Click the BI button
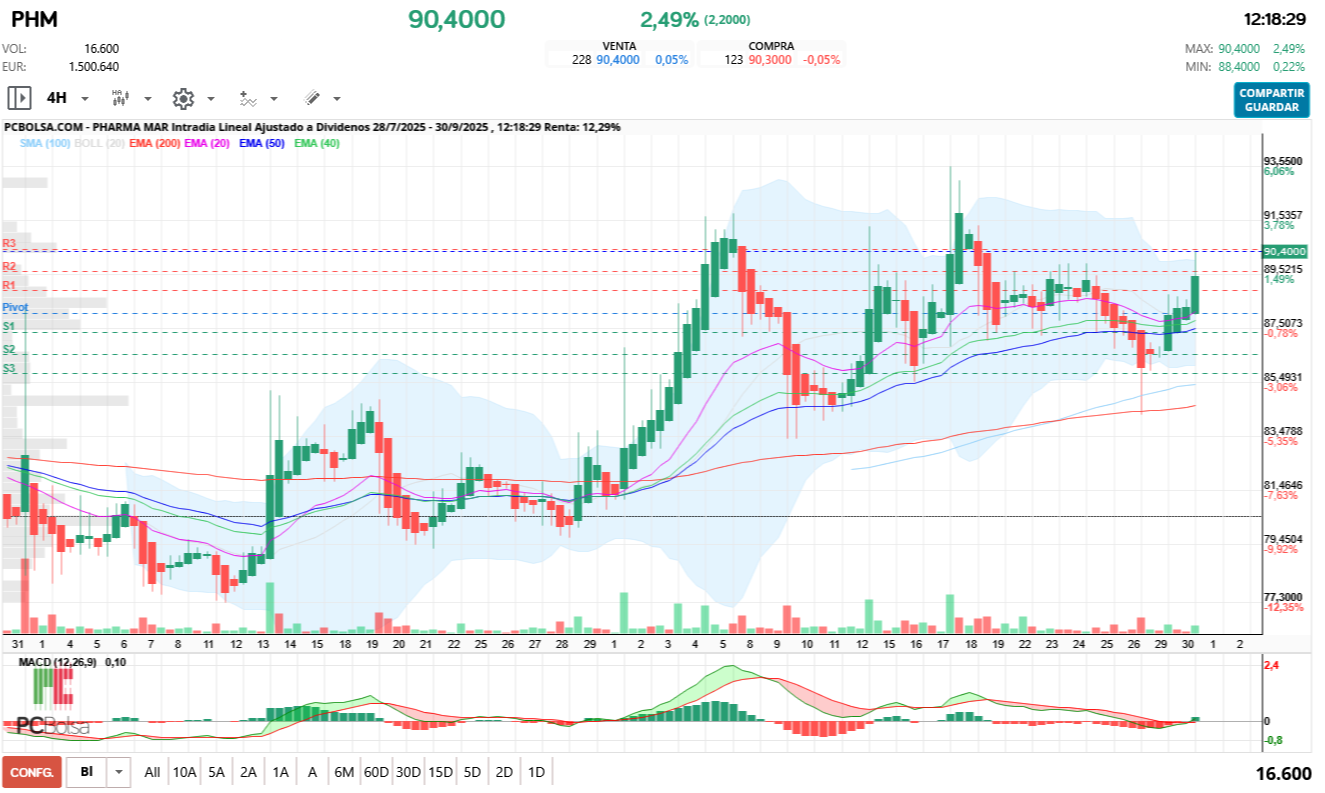1325x793 pixels. pos(87,772)
